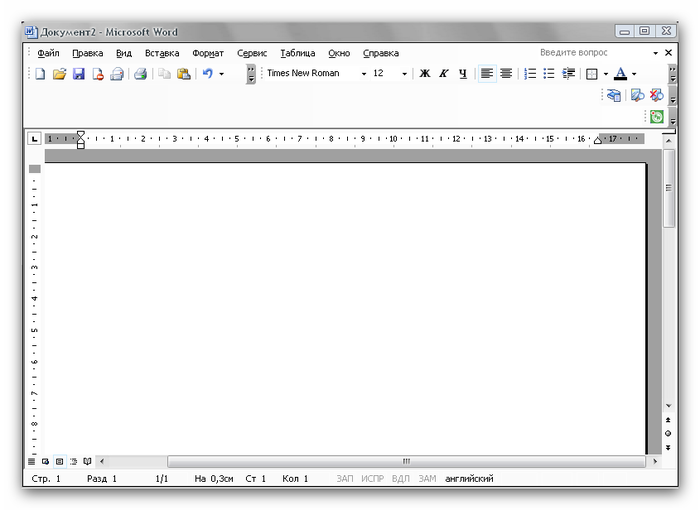Screen dimensions: 700x510
Task: Click the document permission icon with red sign
Action: click(x=98, y=74)
